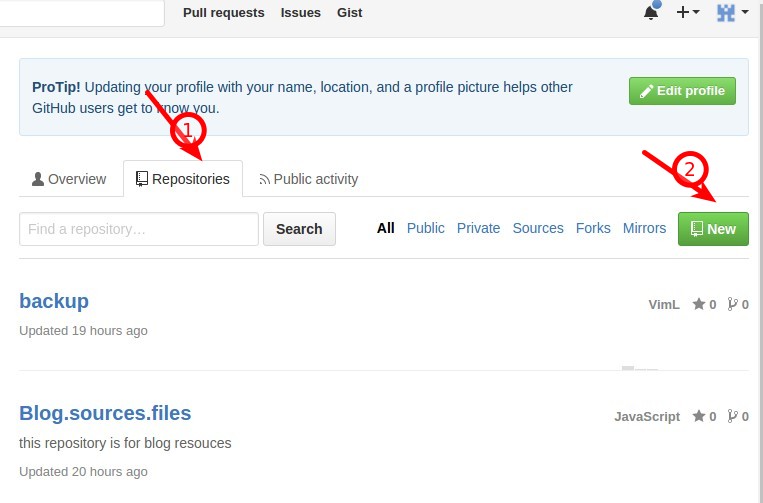Focus the Find a repository field
Image resolution: width=763 pixels, height=503 pixels.
click(139, 229)
